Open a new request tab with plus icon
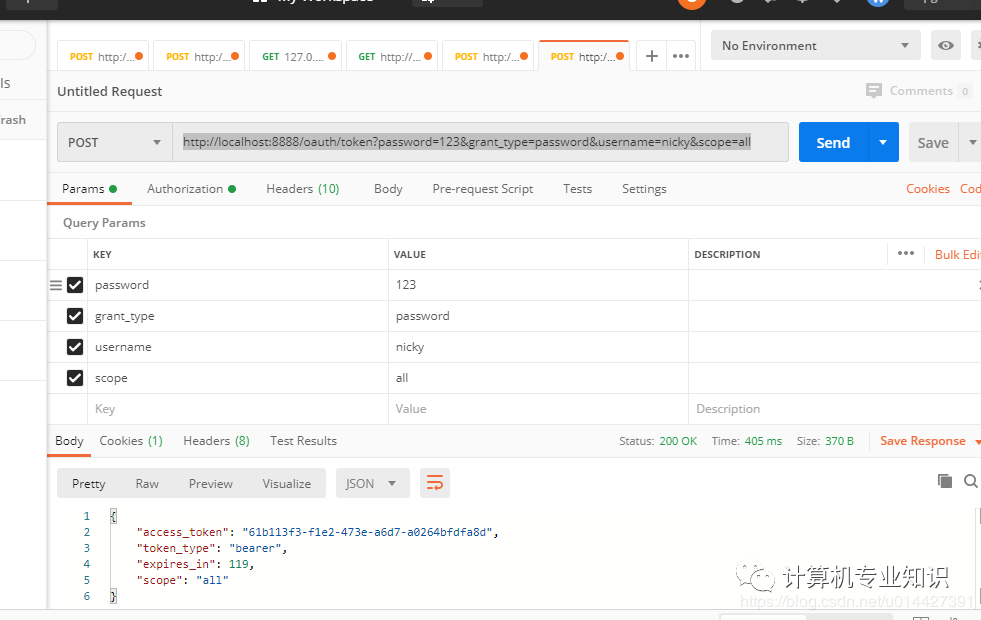Image resolution: width=981 pixels, height=620 pixels. tap(651, 56)
